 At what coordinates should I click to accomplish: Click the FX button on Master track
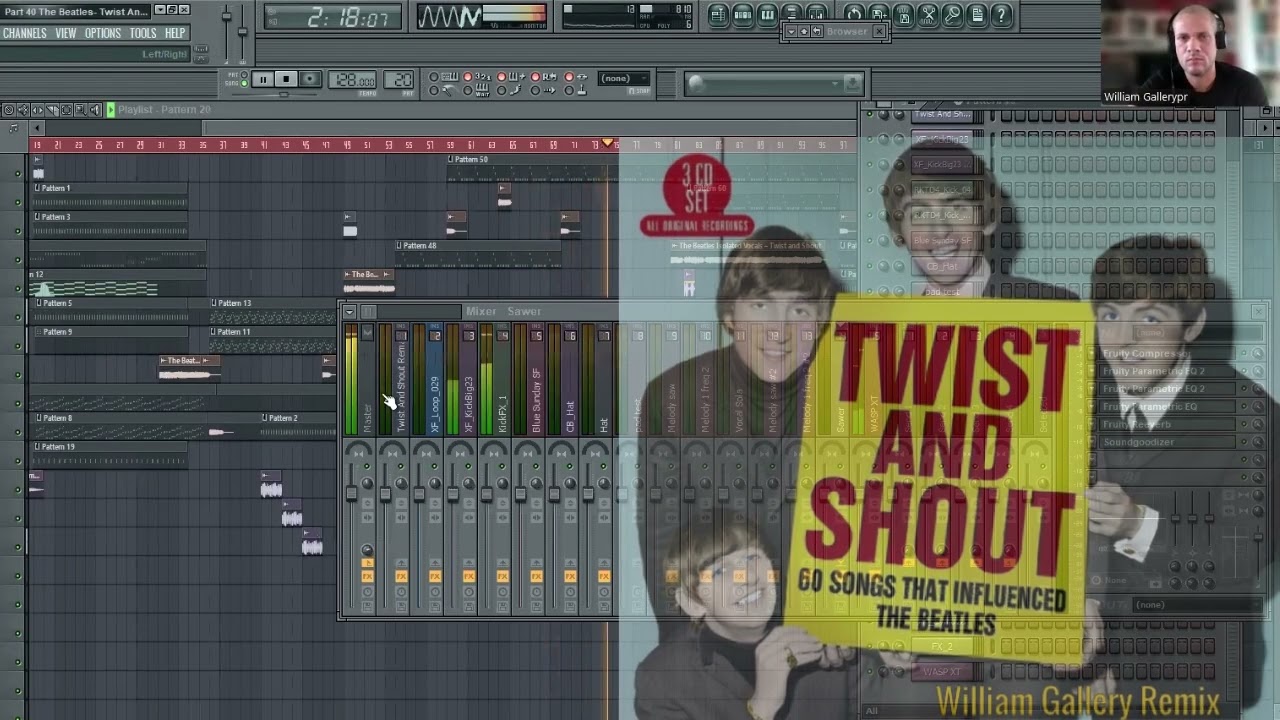(367, 577)
